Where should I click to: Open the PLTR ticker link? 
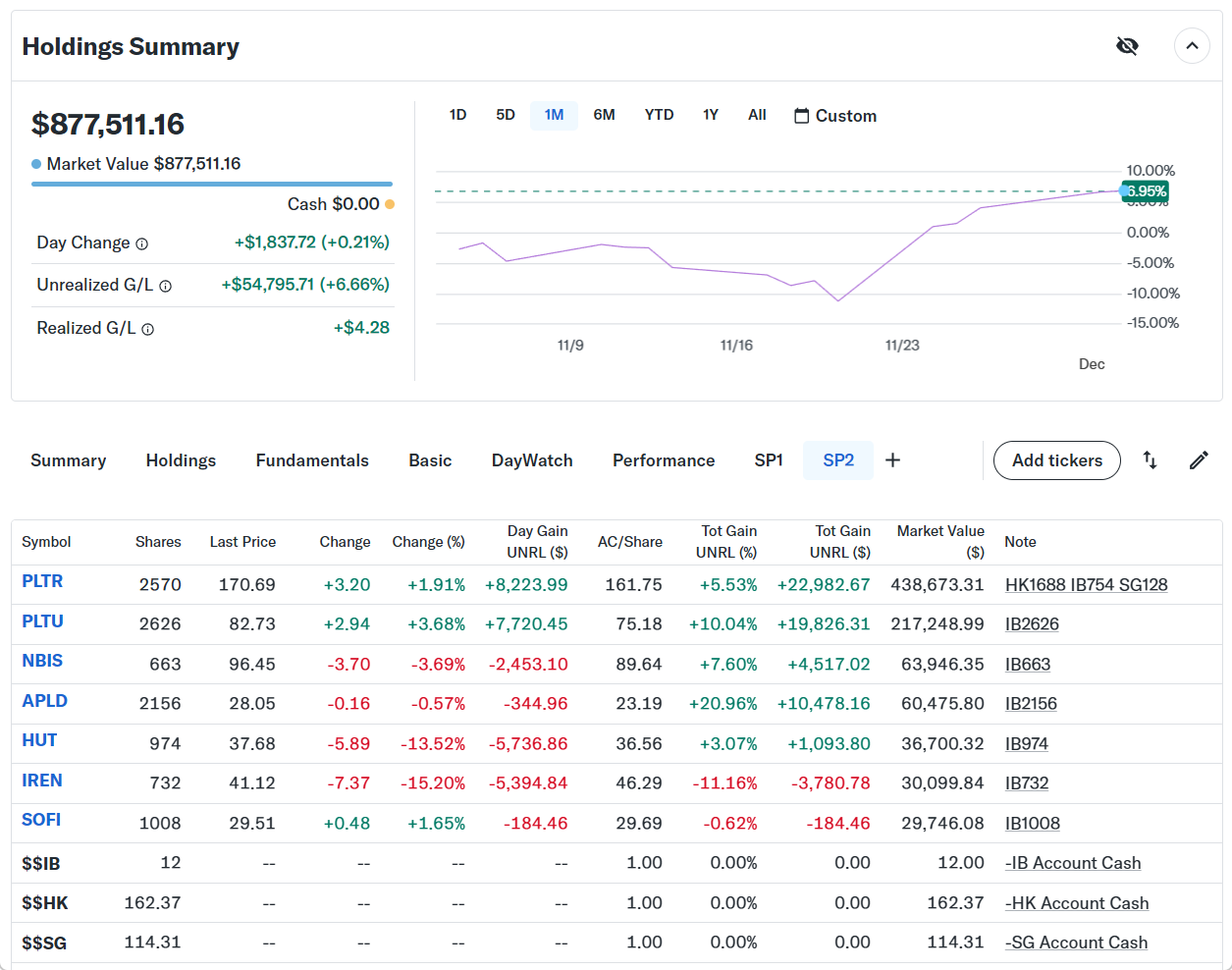pos(42,581)
